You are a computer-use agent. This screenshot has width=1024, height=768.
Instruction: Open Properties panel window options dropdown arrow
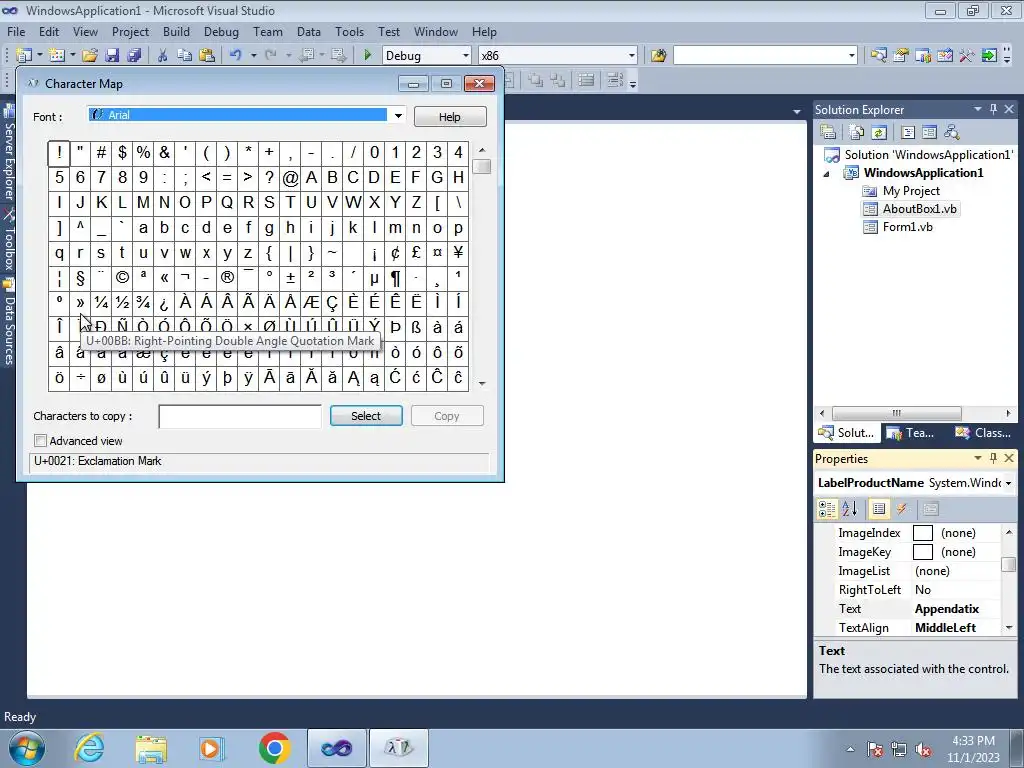(x=978, y=458)
